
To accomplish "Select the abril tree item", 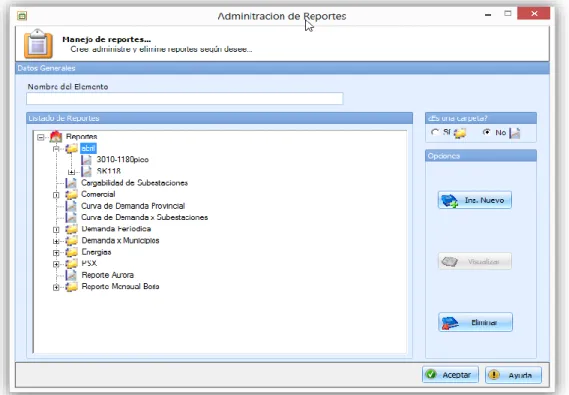I will coord(88,148).
